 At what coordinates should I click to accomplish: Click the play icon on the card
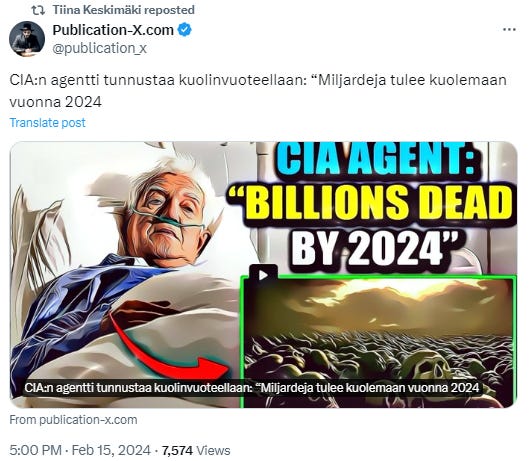(x=263, y=275)
